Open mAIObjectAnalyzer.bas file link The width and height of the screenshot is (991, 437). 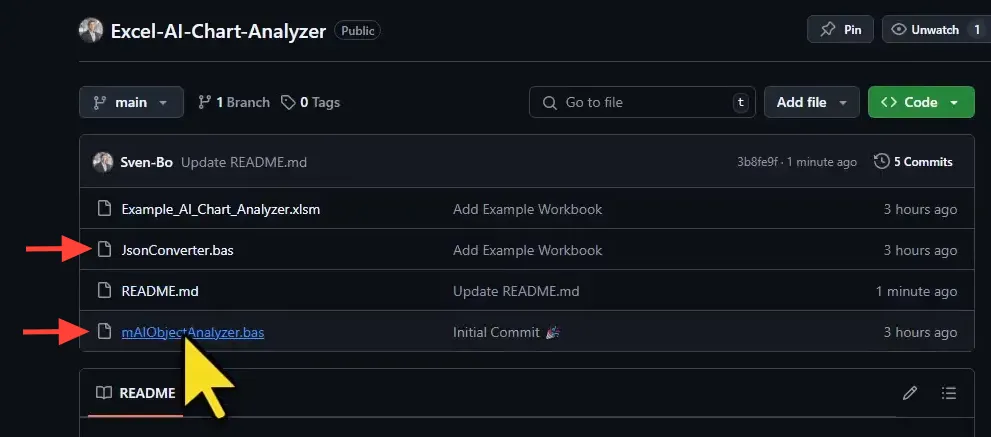pyautogui.click(x=192, y=332)
